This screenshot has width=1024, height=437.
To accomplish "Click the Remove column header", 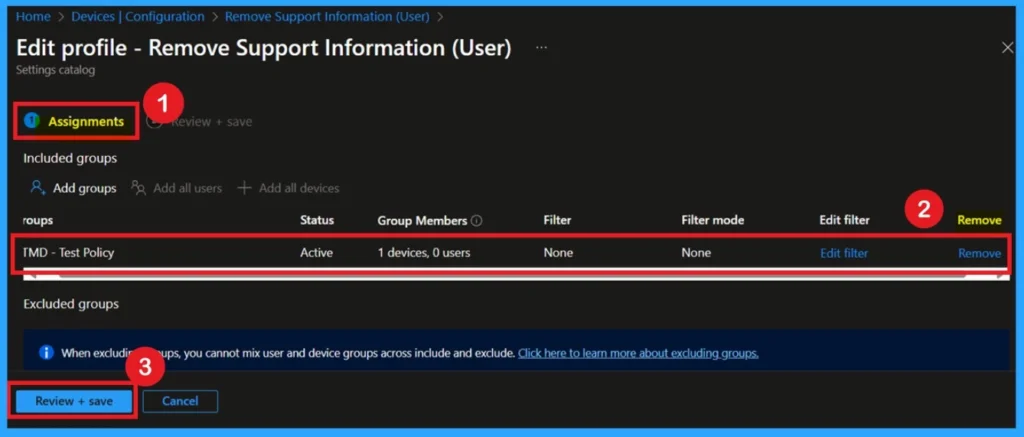I will click(979, 220).
